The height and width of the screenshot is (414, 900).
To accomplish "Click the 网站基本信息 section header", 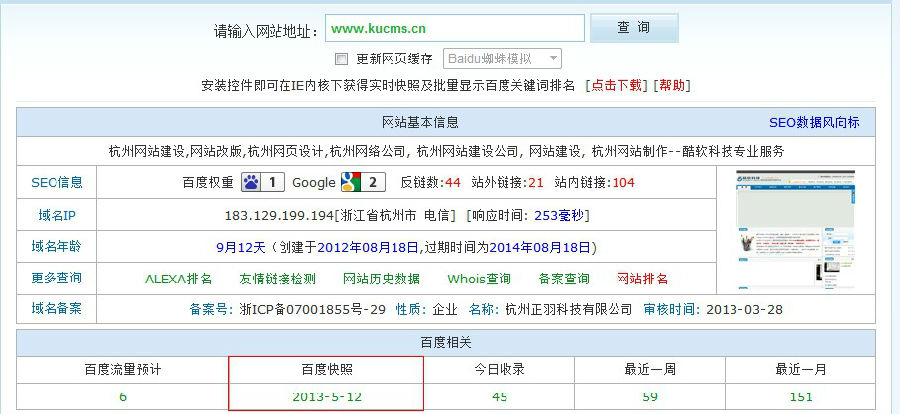I will tap(420, 122).
